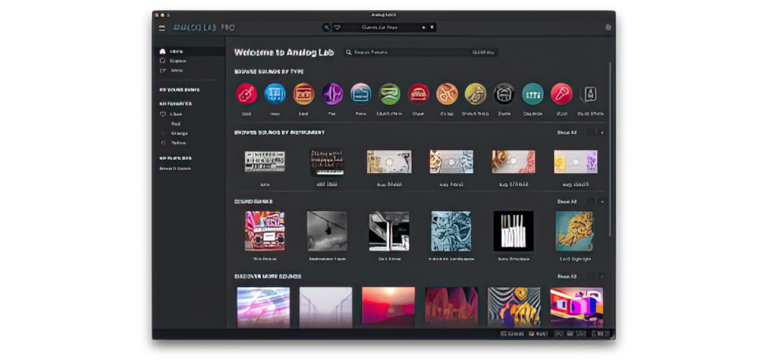
Task: Choose the pink microphone Vocal type icon
Action: coord(561,94)
